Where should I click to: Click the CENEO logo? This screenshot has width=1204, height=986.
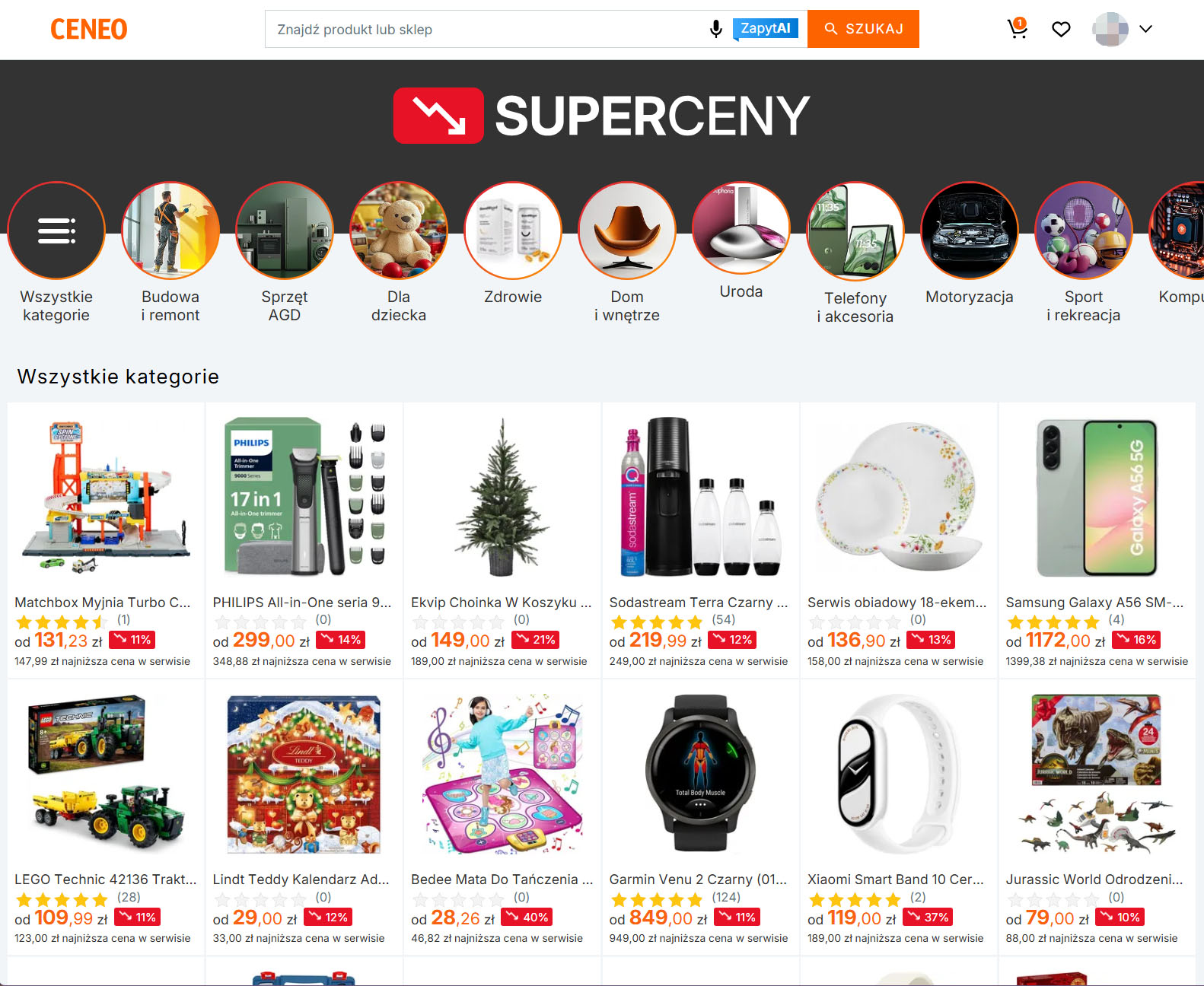click(89, 30)
